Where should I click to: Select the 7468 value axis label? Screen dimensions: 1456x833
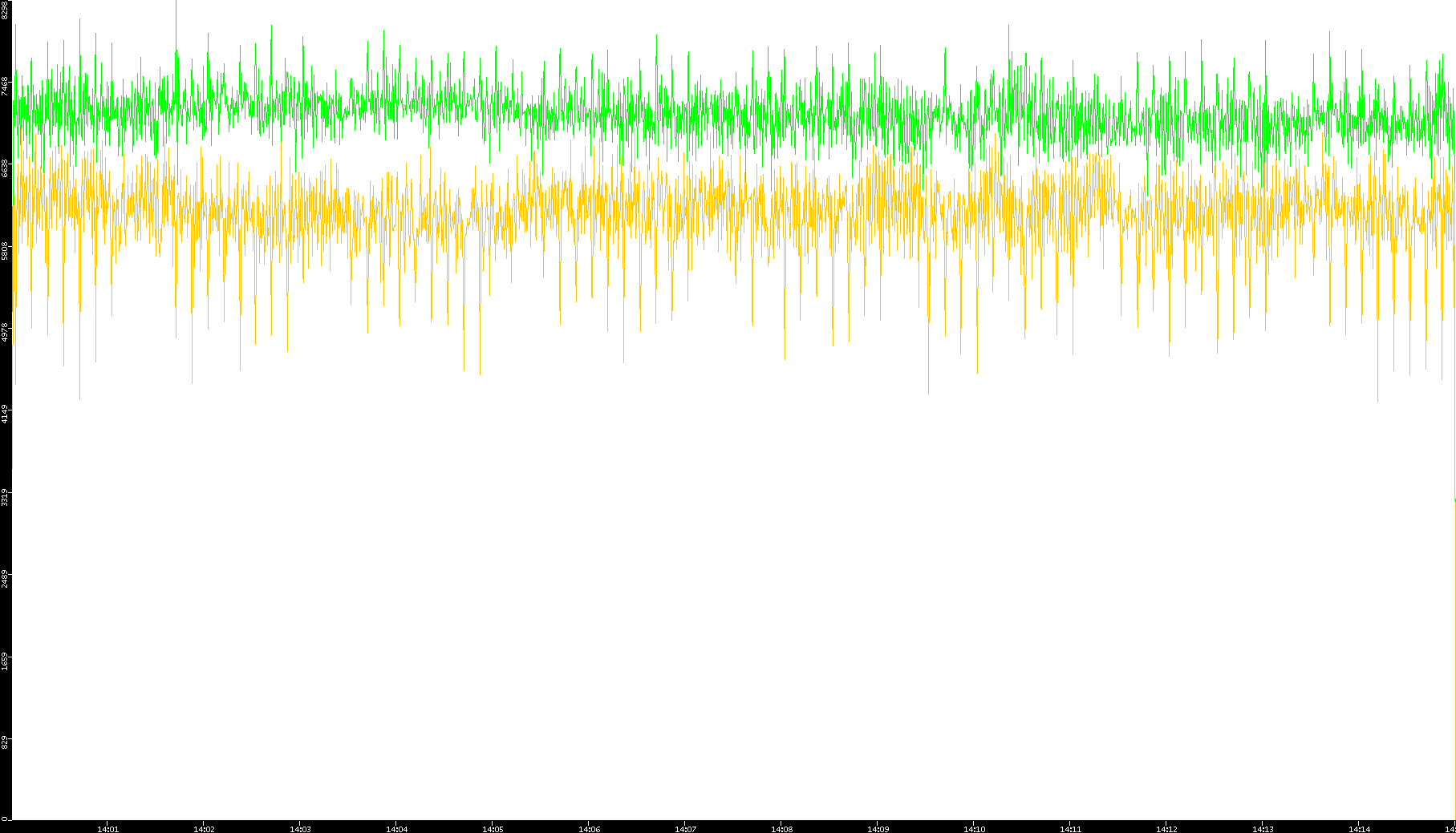(5, 86)
